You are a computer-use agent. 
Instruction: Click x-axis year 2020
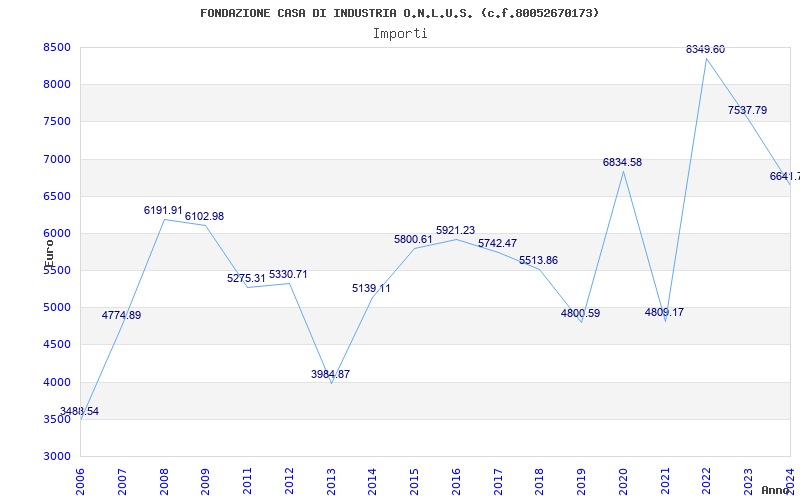pos(623,481)
